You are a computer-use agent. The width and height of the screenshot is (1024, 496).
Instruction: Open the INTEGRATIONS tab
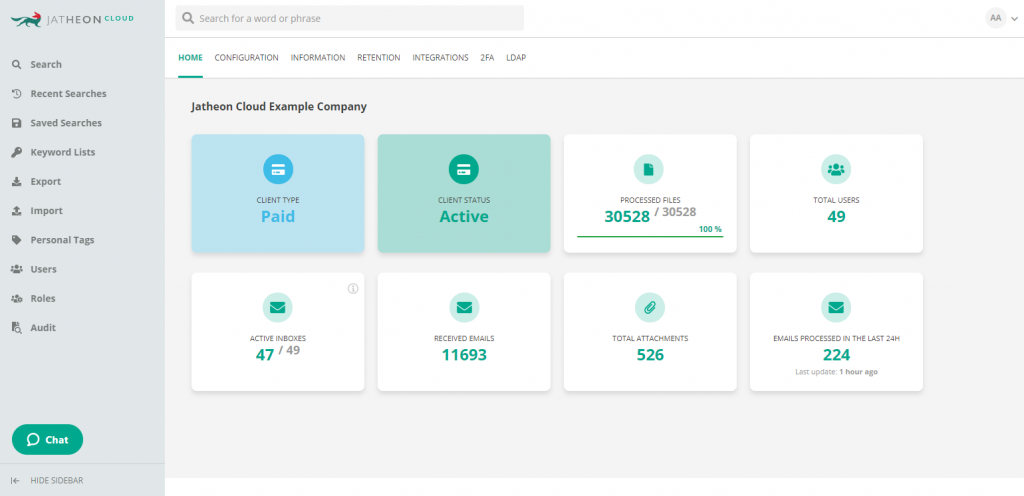440,57
